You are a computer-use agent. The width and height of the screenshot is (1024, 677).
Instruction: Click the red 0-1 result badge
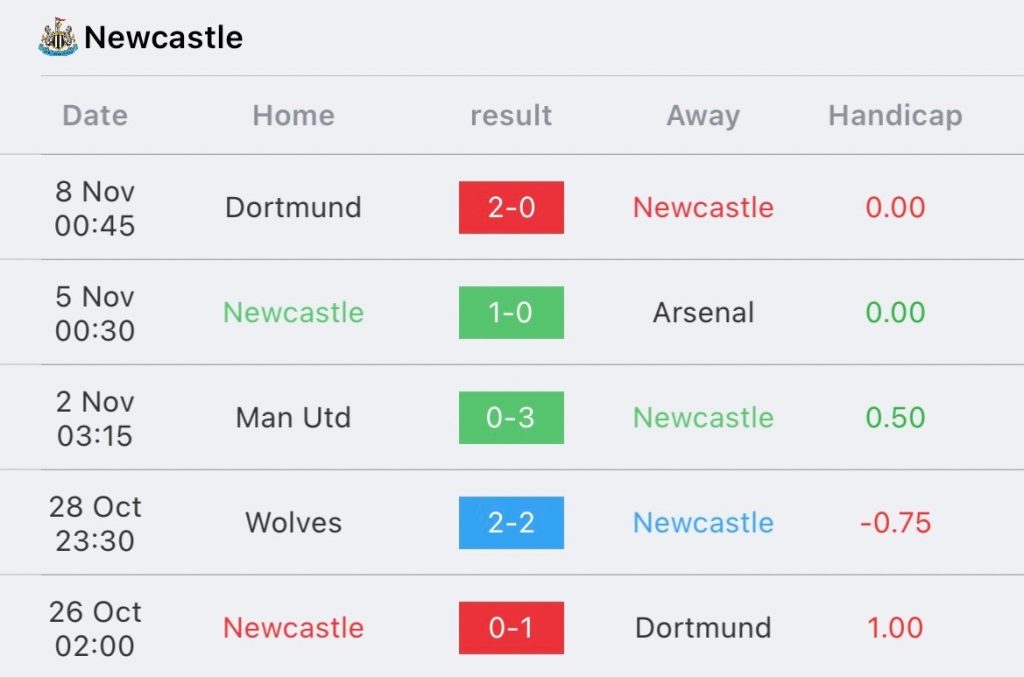(511, 628)
